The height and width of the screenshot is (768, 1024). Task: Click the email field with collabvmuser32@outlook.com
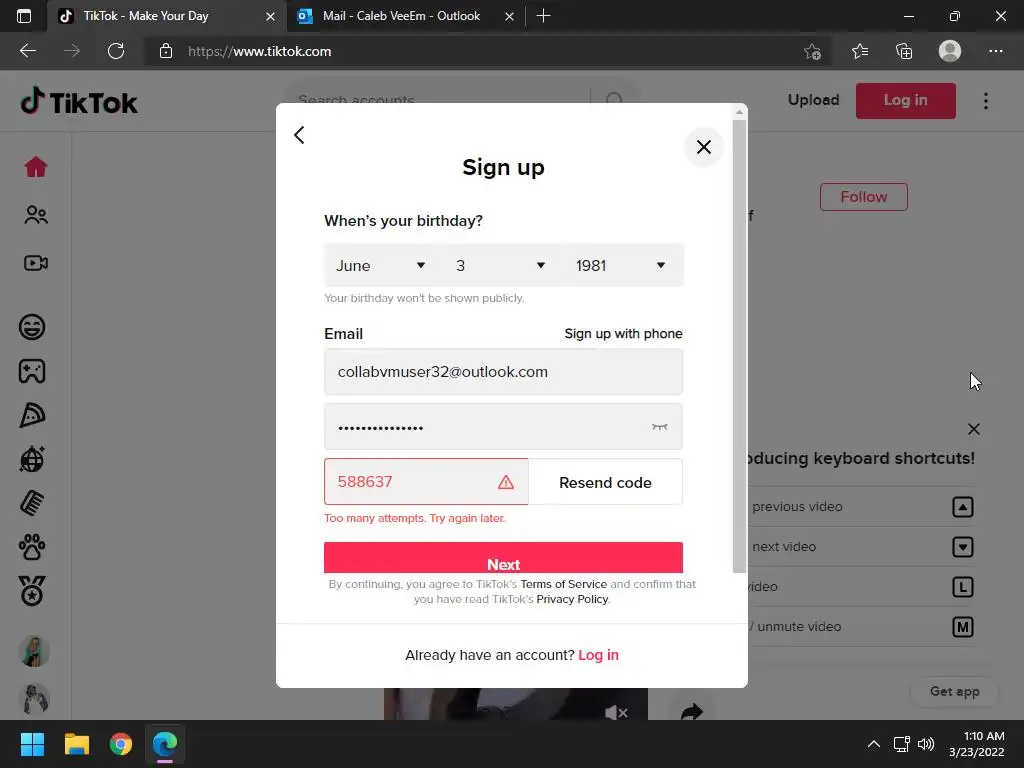tap(504, 372)
